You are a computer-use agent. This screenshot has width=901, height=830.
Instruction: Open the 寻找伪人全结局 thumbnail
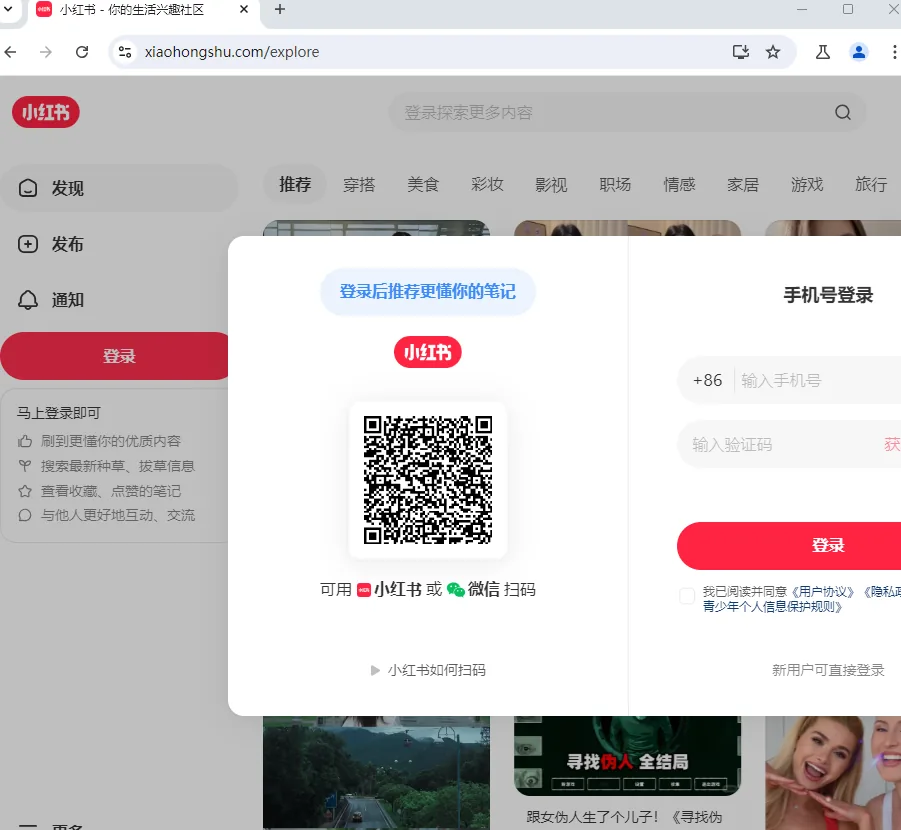click(627, 756)
